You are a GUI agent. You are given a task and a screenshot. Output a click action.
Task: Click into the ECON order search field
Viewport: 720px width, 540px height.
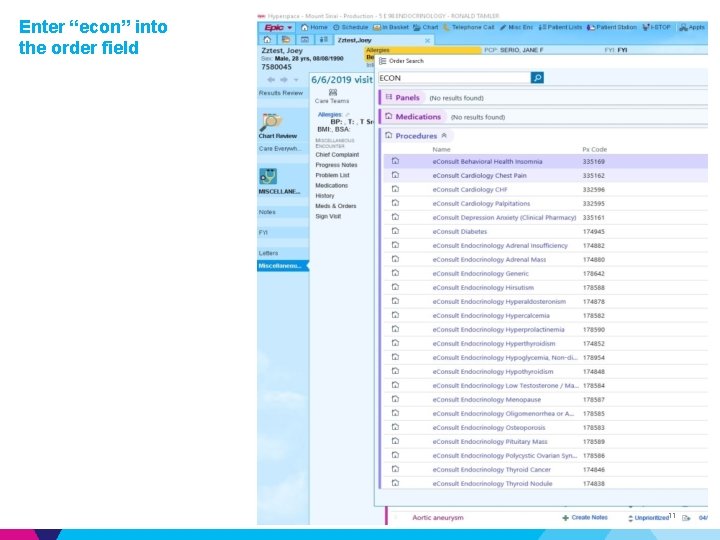tap(454, 78)
